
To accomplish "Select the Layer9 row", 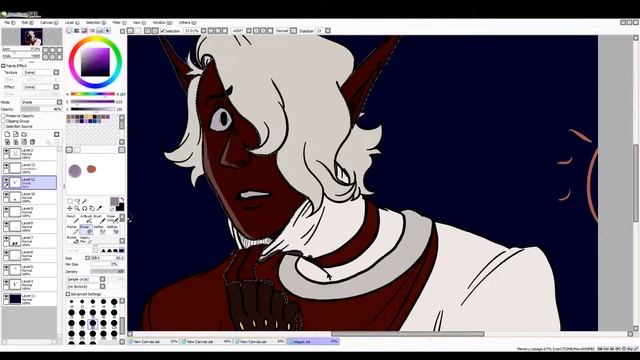I will [29, 211].
